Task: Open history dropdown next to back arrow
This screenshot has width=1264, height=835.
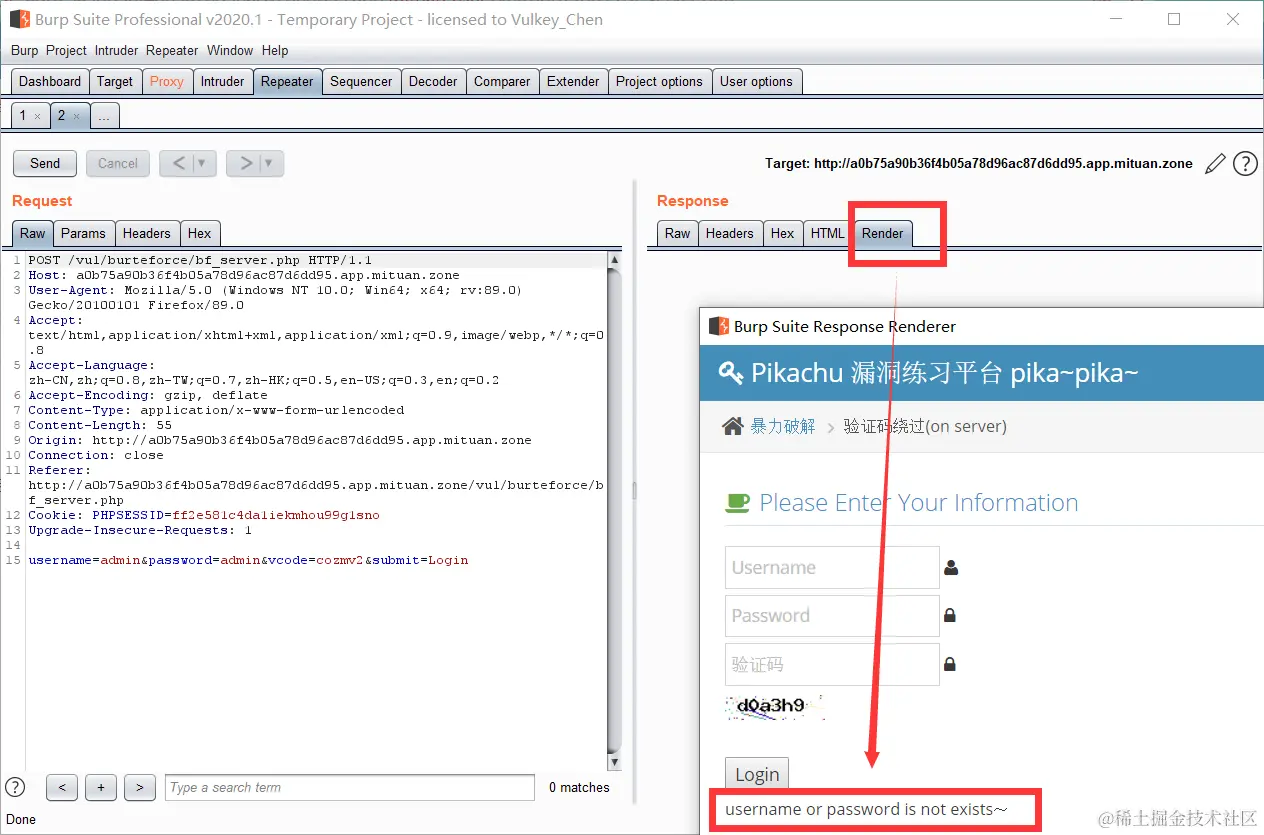Action: click(204, 163)
